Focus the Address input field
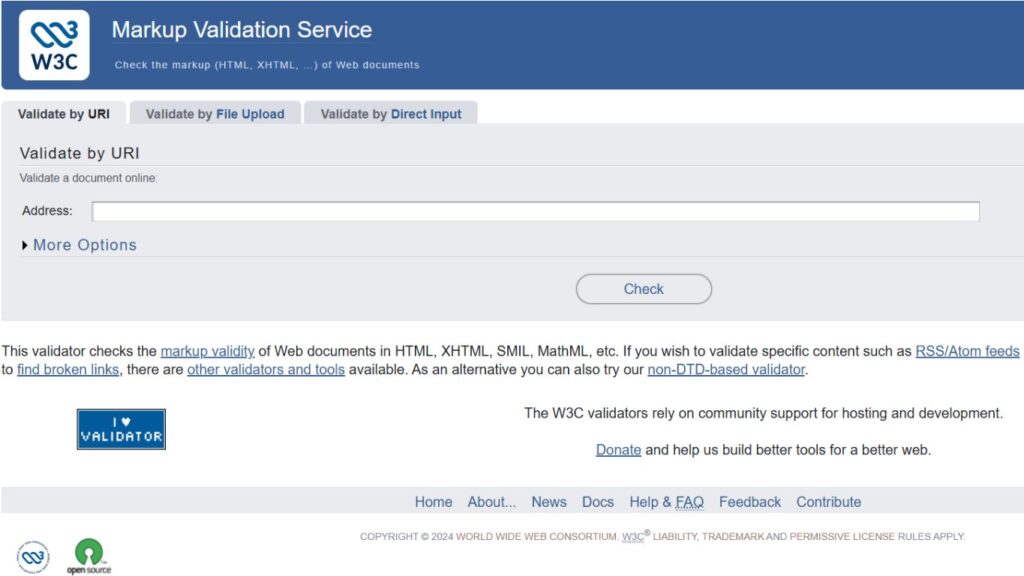 [535, 211]
